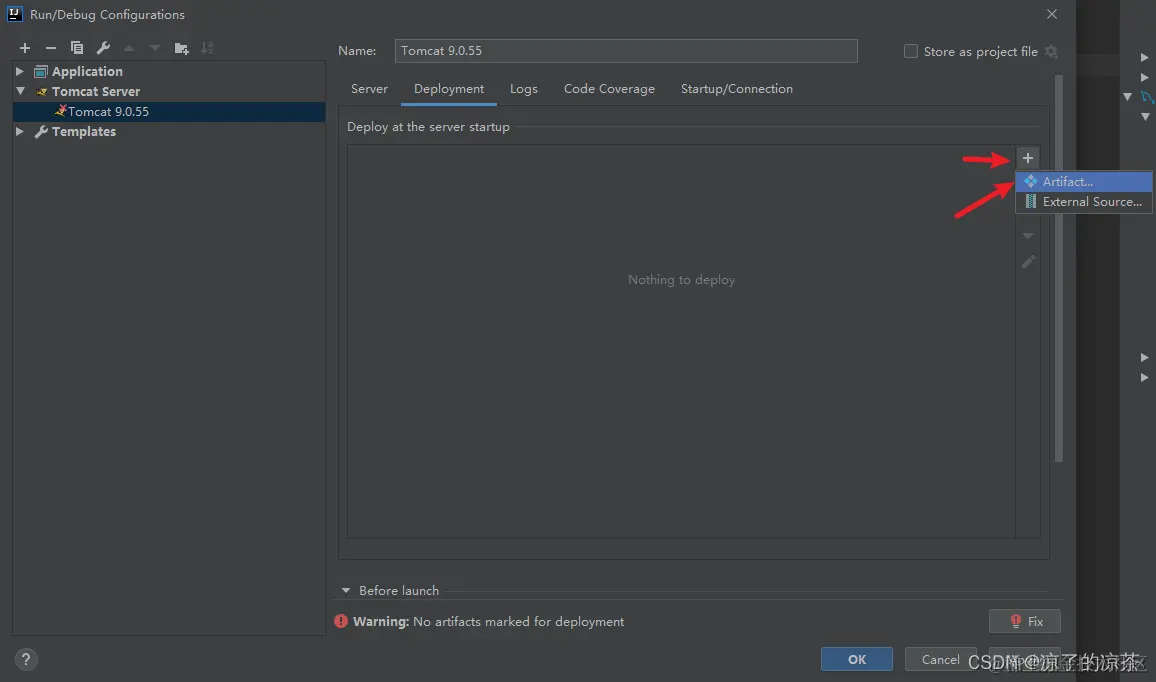Enable Store as project file checkbox
Viewport: 1156px width, 682px height.
point(911,52)
